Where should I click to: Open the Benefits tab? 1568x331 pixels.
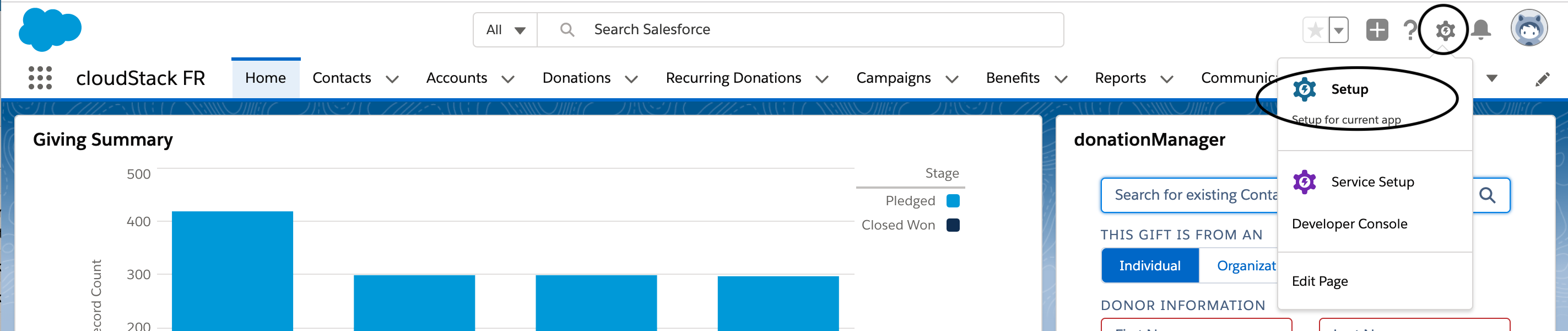1013,78
